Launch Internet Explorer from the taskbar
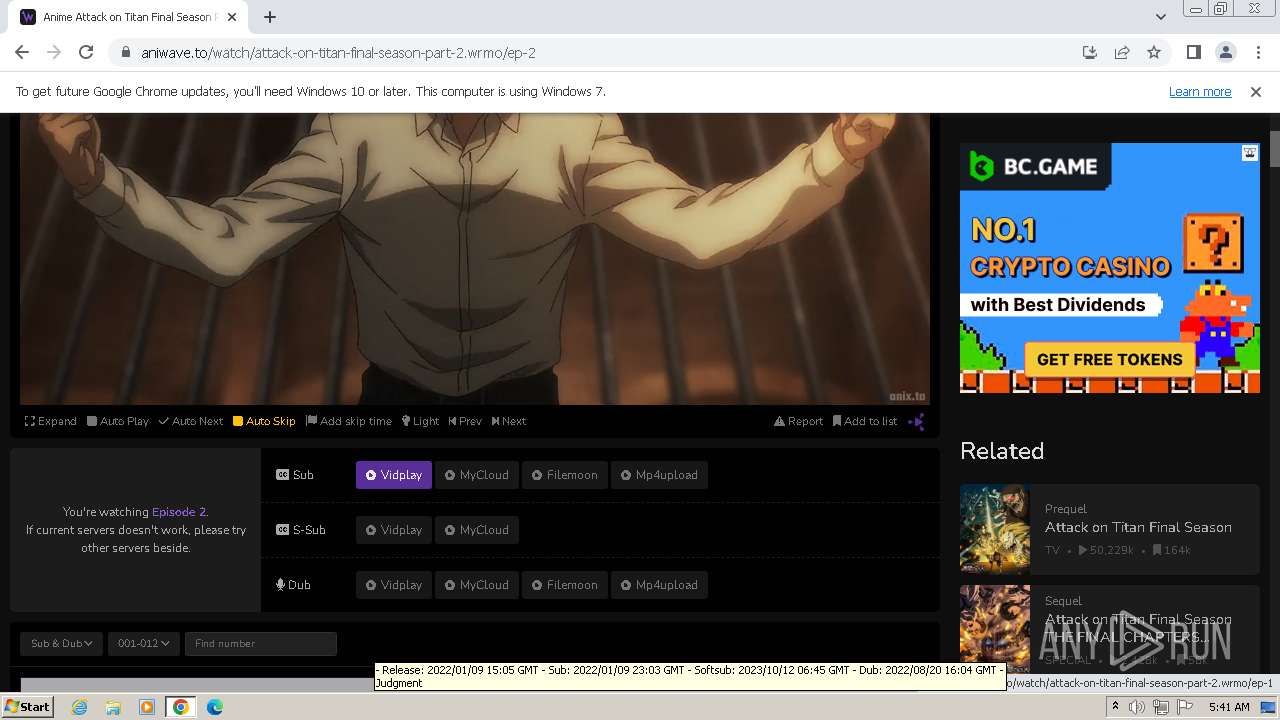Image resolution: width=1280 pixels, height=720 pixels. pos(79,707)
